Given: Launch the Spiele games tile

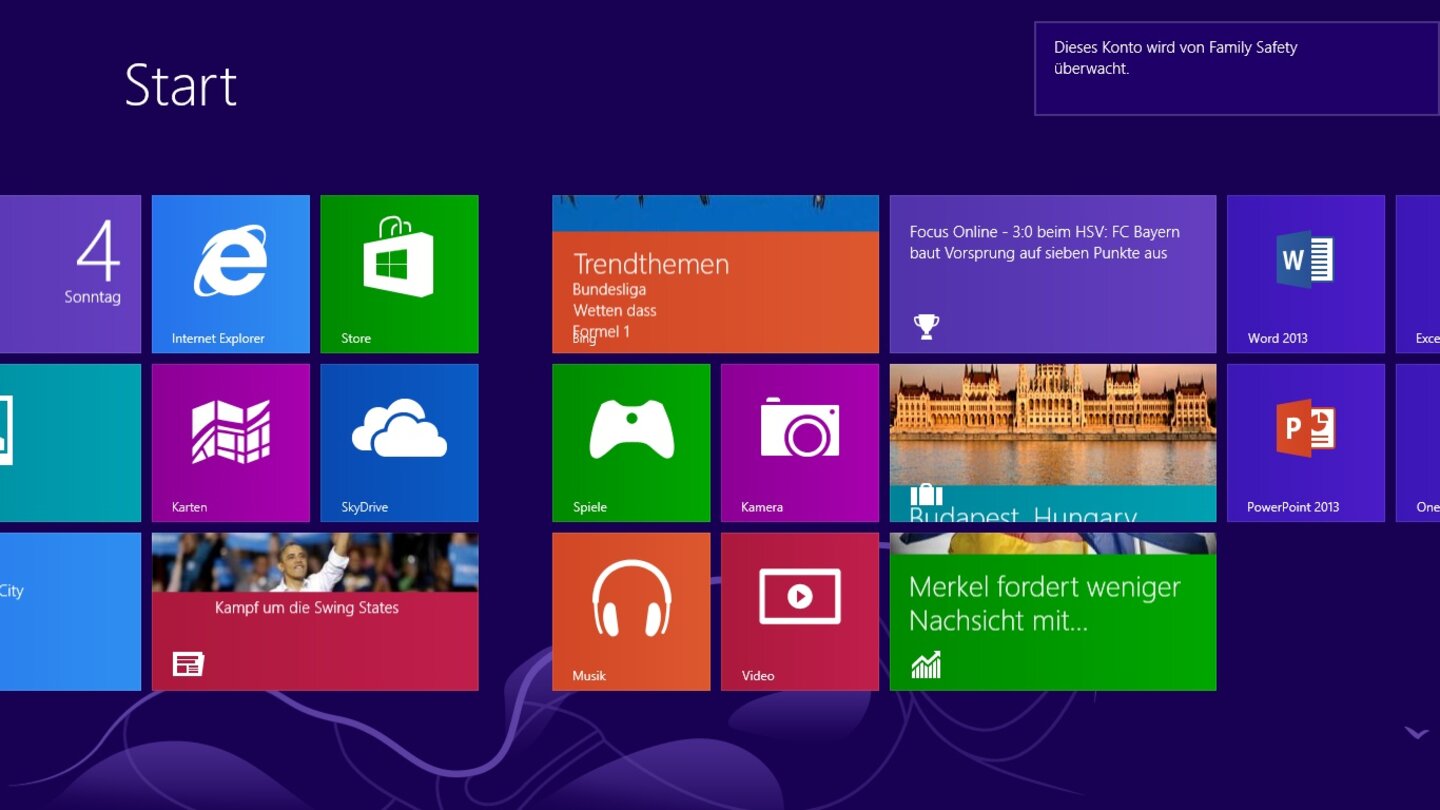Looking at the screenshot, I should [631, 443].
